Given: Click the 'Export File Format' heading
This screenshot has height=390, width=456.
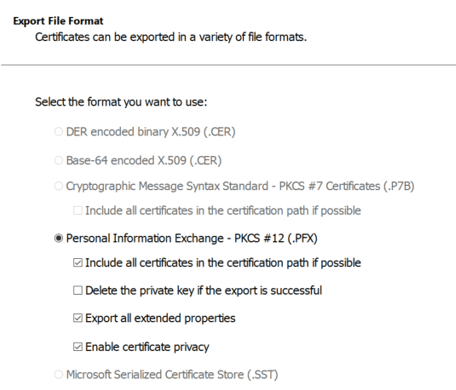Looking at the screenshot, I should (x=58, y=21).
